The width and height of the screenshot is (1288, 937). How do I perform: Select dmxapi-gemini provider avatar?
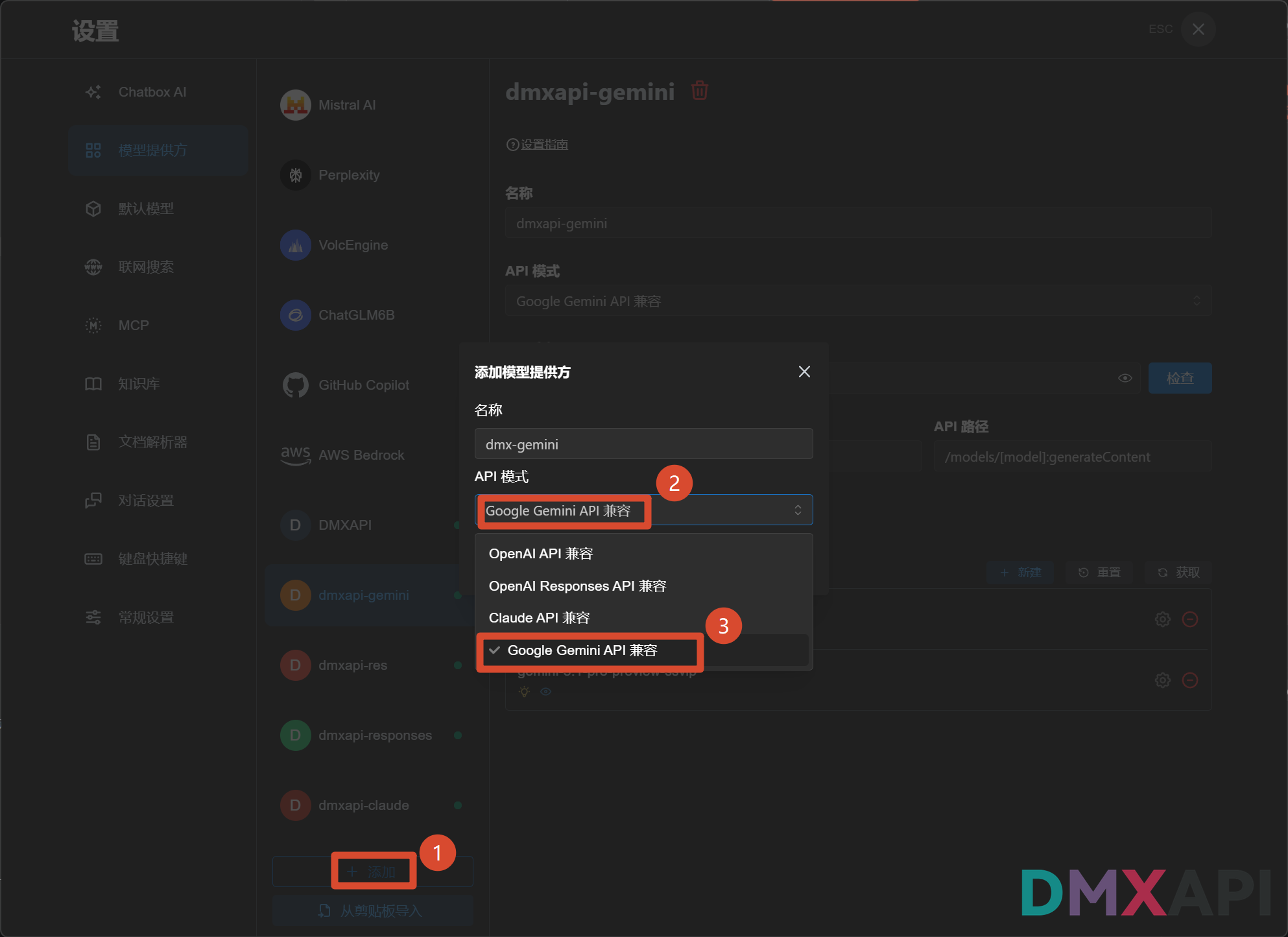click(296, 595)
